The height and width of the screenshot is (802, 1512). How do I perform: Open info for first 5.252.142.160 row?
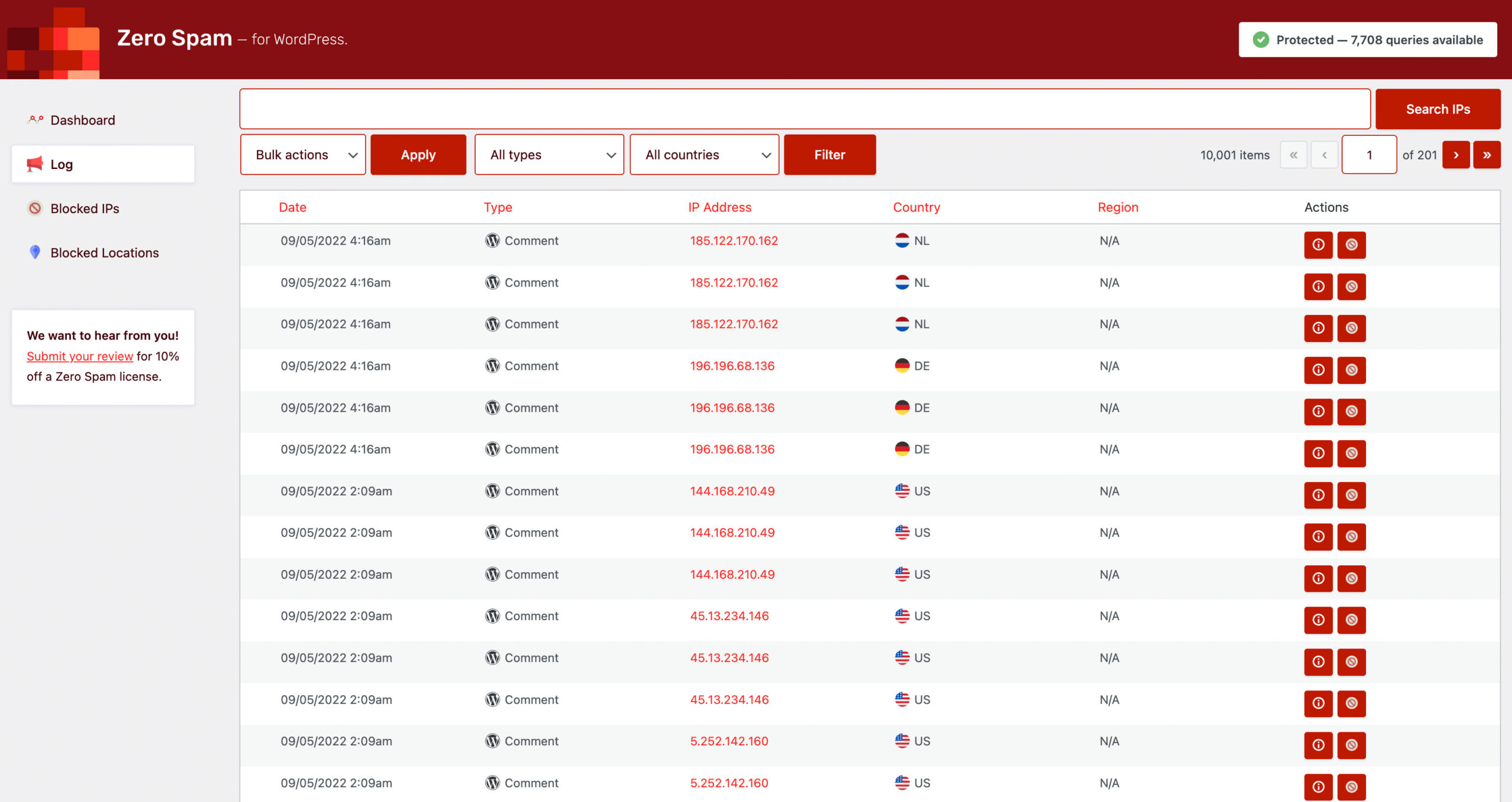pyautogui.click(x=1318, y=745)
